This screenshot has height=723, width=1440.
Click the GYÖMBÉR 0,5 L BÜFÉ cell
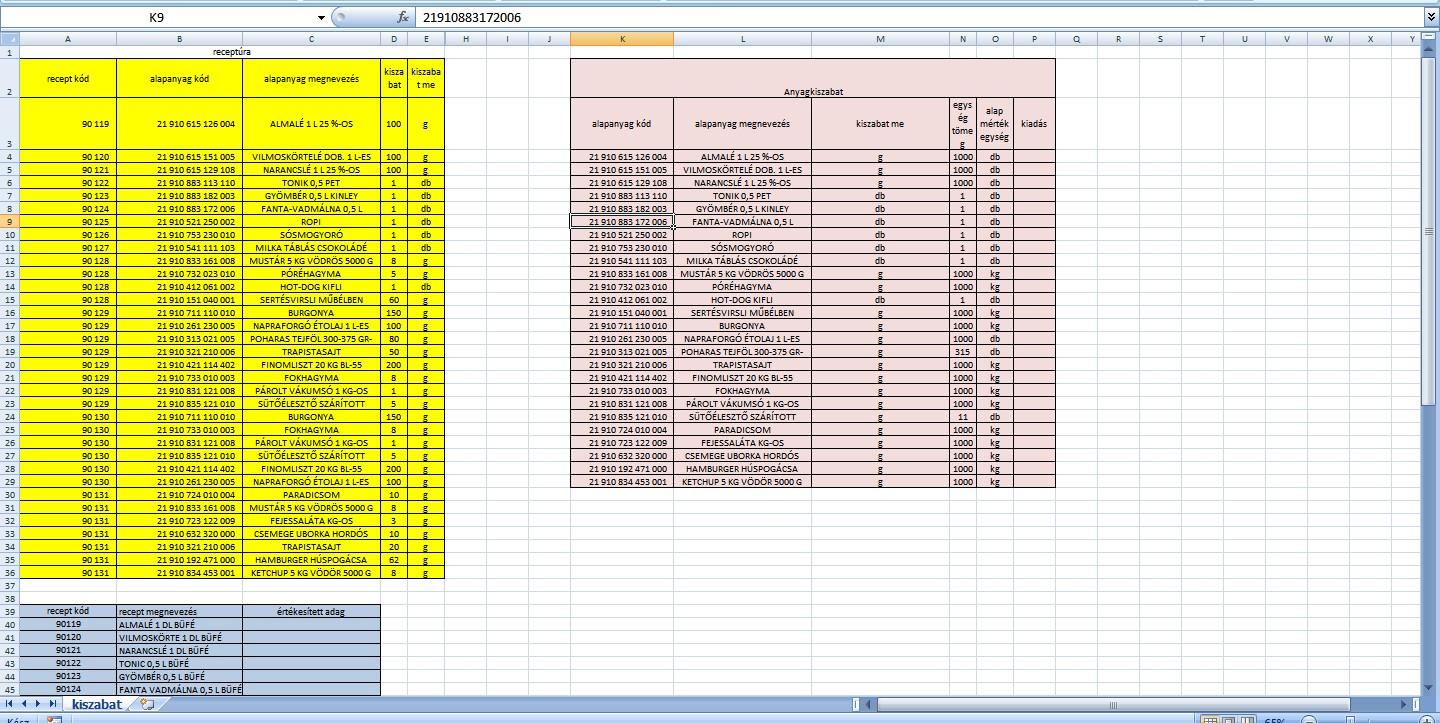click(180, 676)
